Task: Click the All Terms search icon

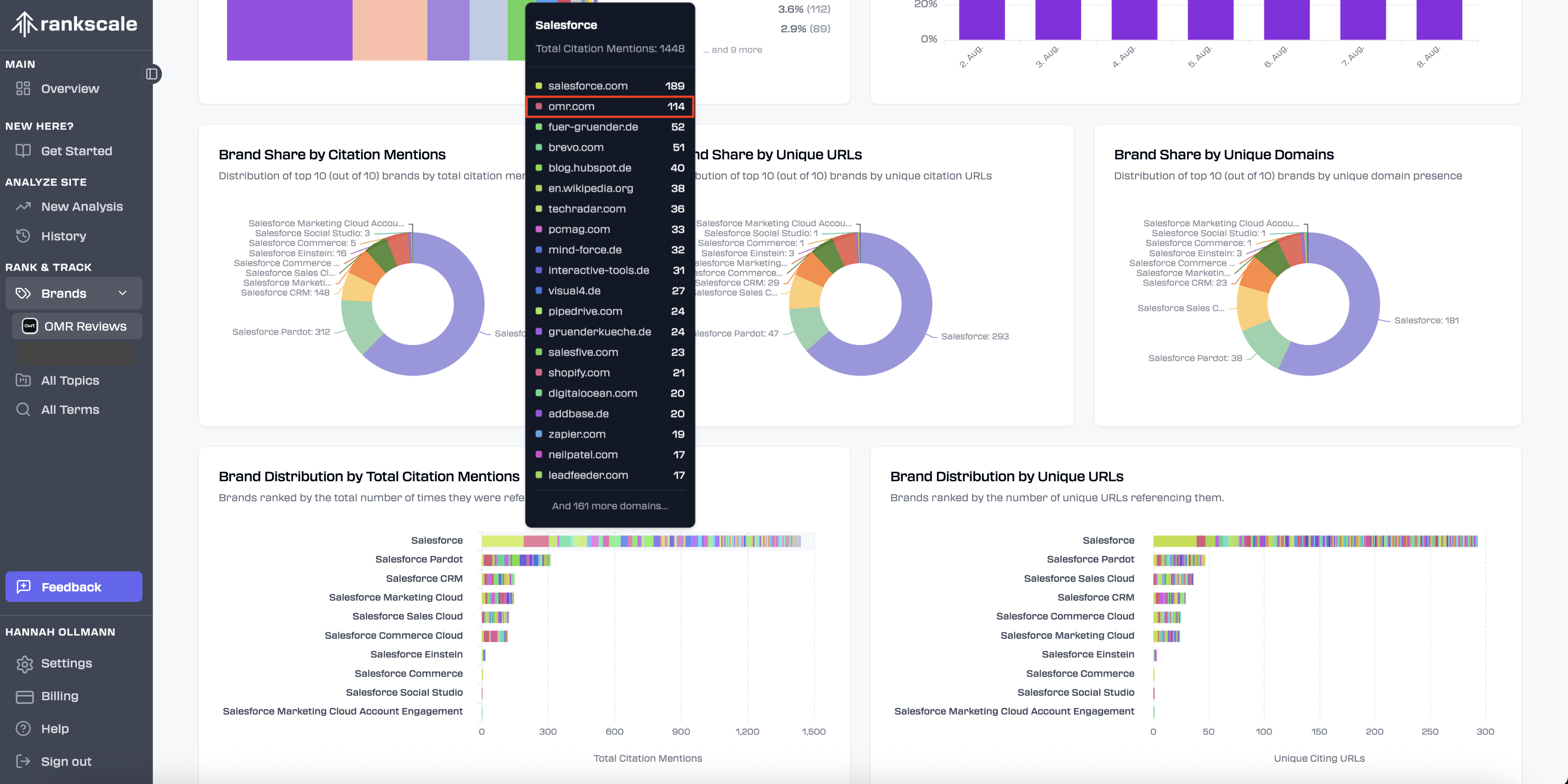Action: (x=23, y=410)
